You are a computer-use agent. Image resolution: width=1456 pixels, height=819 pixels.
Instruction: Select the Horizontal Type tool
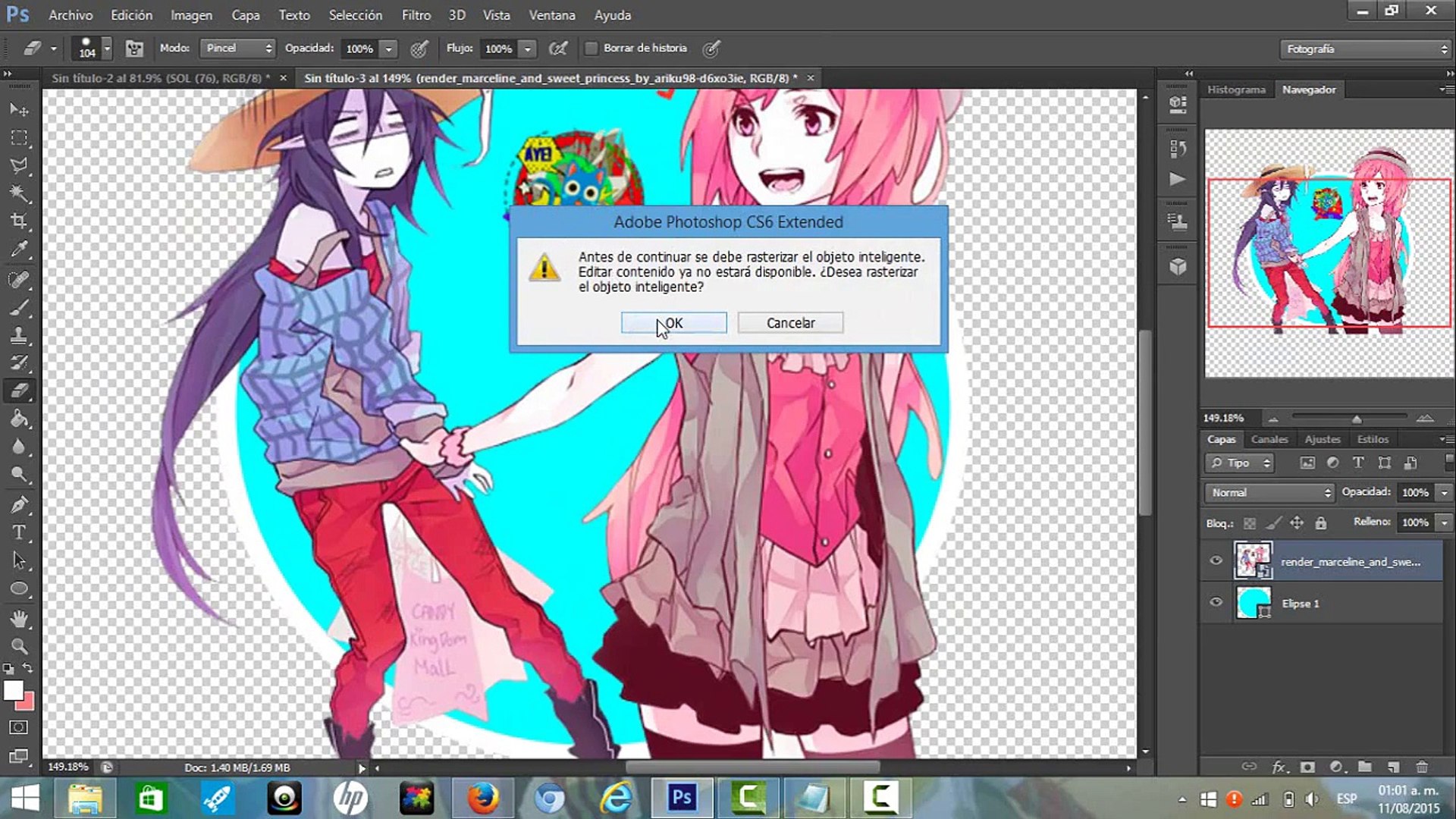(19, 532)
